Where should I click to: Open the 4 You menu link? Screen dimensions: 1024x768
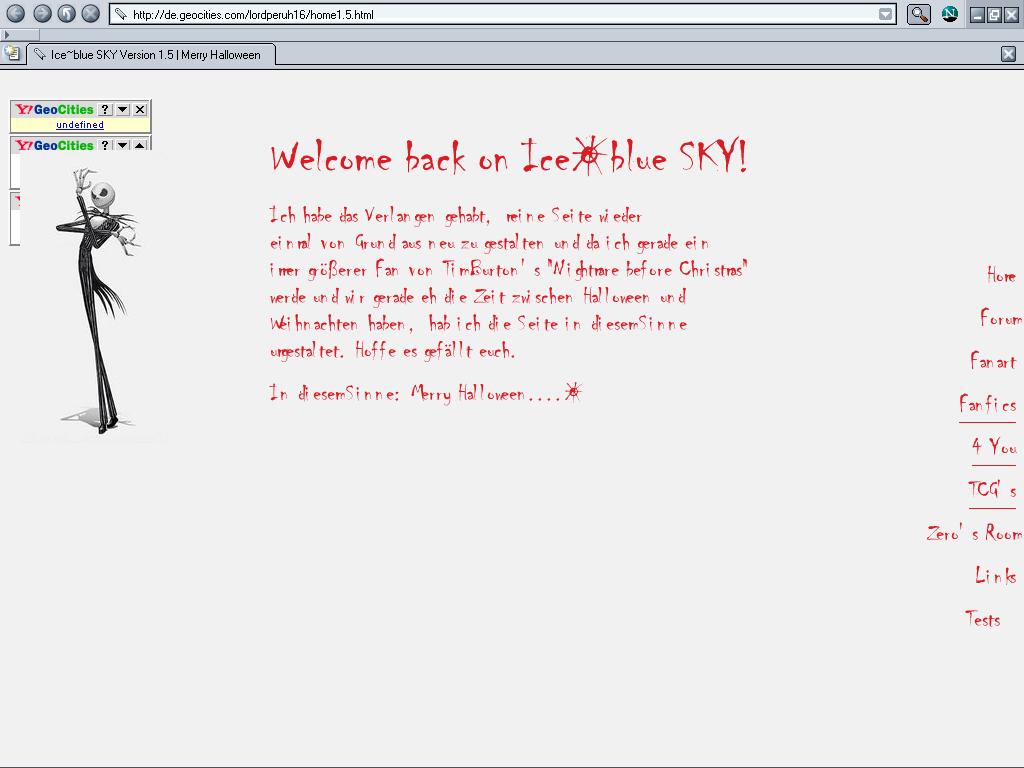994,447
